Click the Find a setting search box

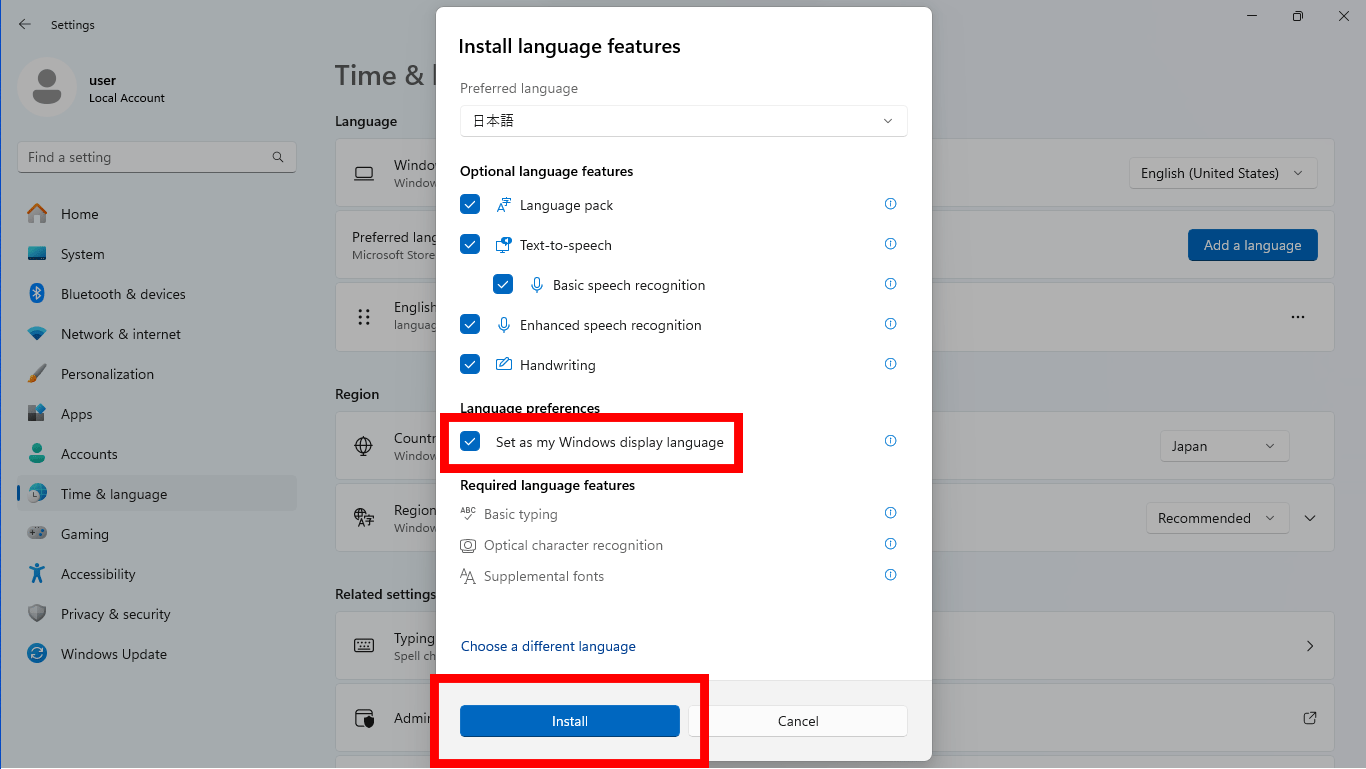pos(145,157)
